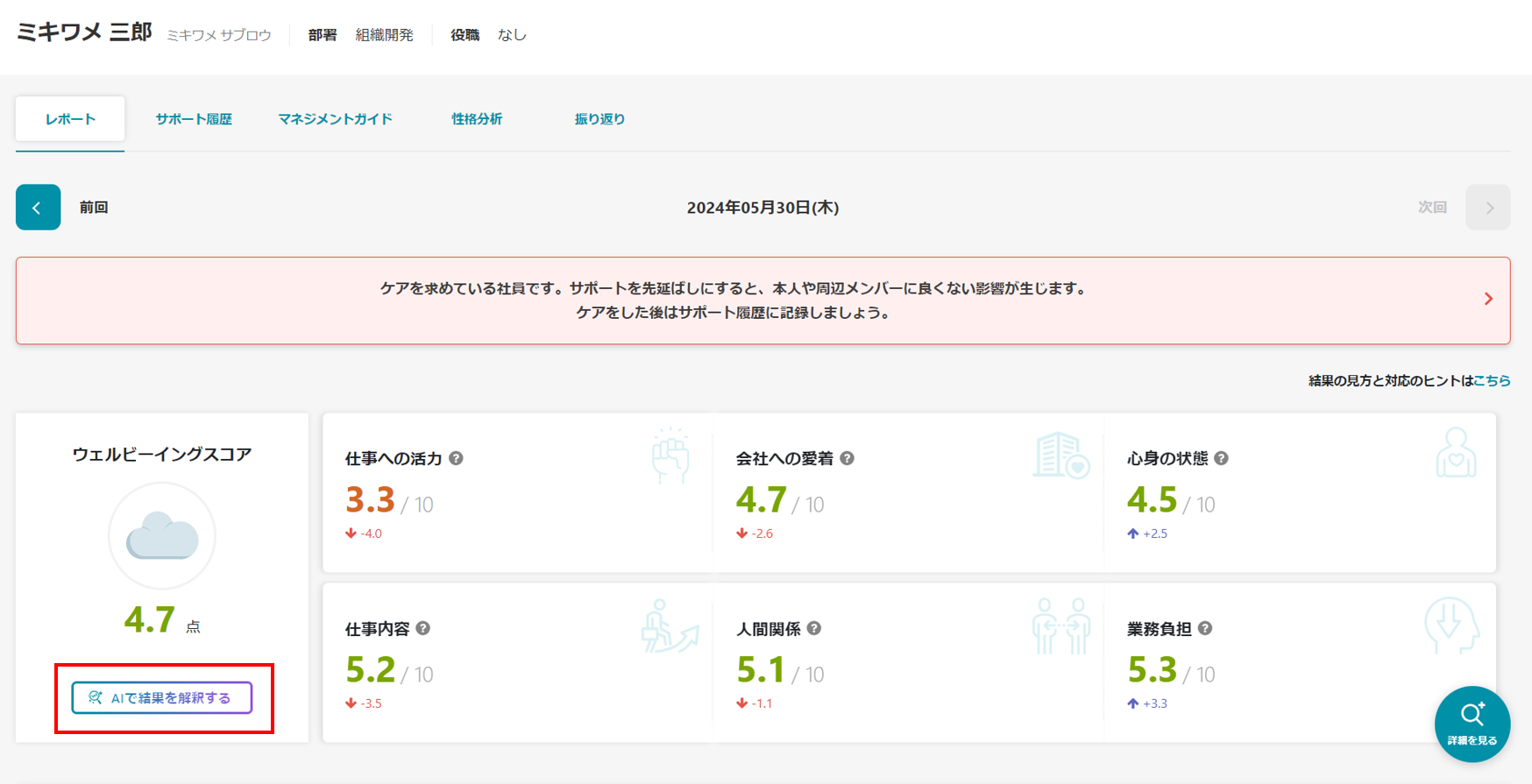This screenshot has width=1532, height=784.
Task: Click the disabled next arrow button
Action: pos(1488,208)
